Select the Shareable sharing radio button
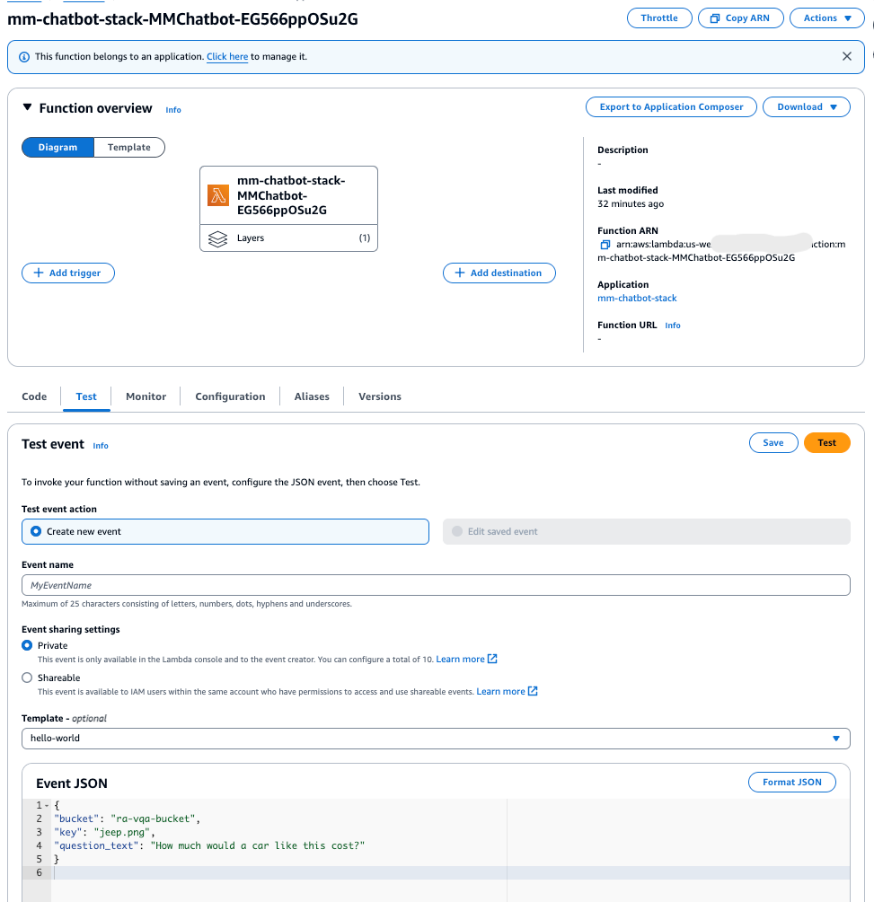 pos(27,678)
